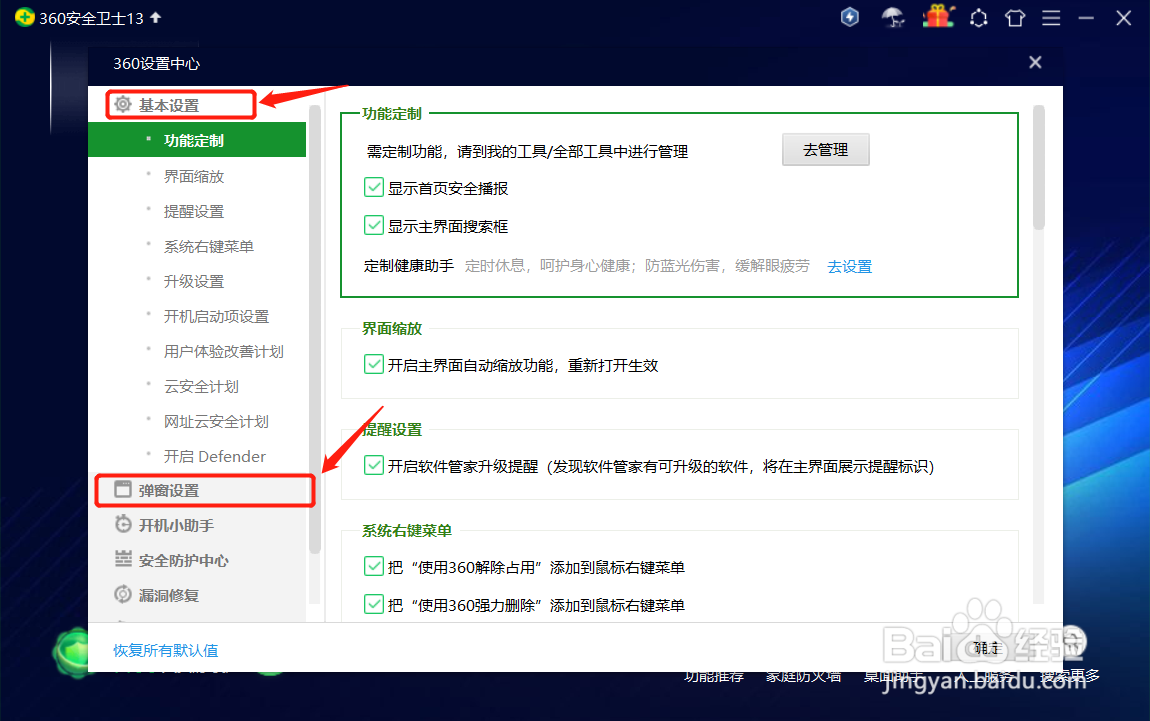
Task: Expand the 漏洞修复 category
Action: coord(169,595)
